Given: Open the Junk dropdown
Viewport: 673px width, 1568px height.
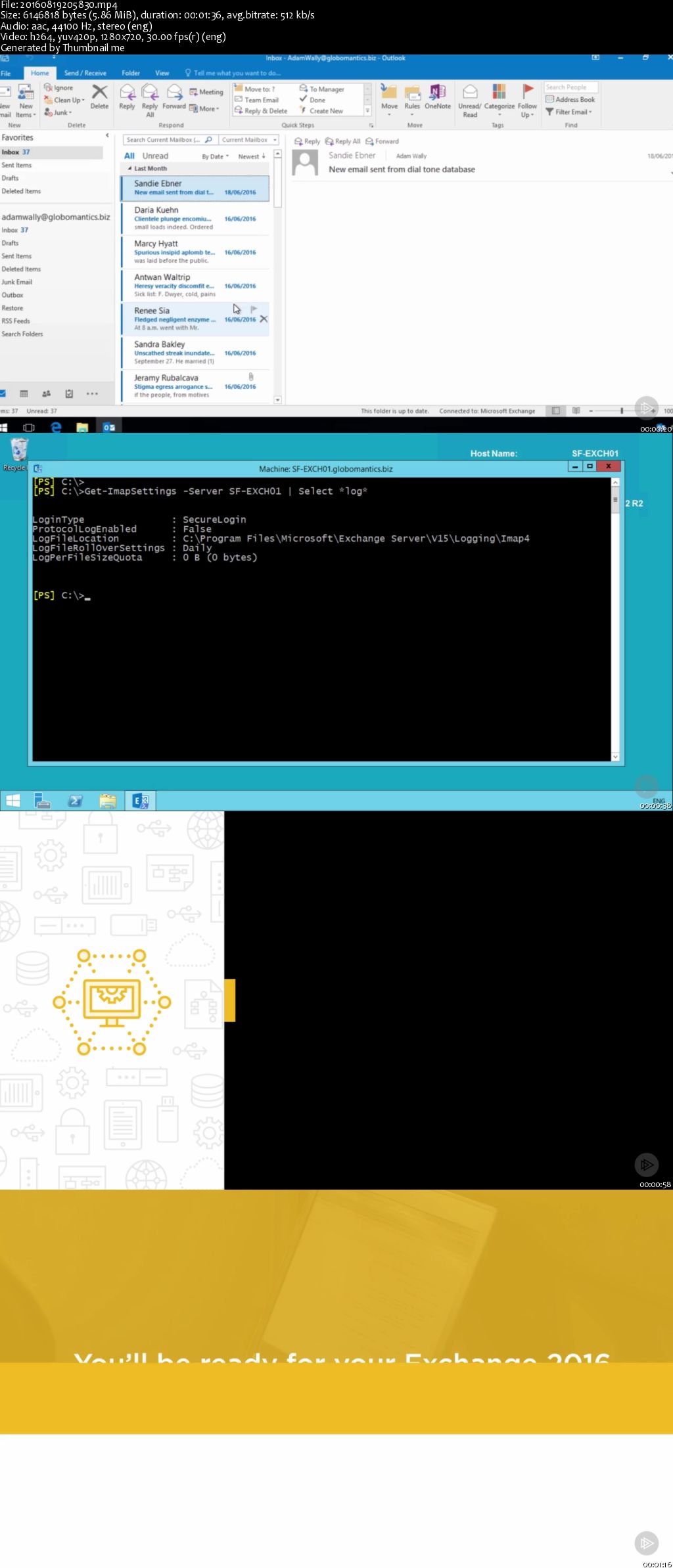Looking at the screenshot, I should pos(58,112).
